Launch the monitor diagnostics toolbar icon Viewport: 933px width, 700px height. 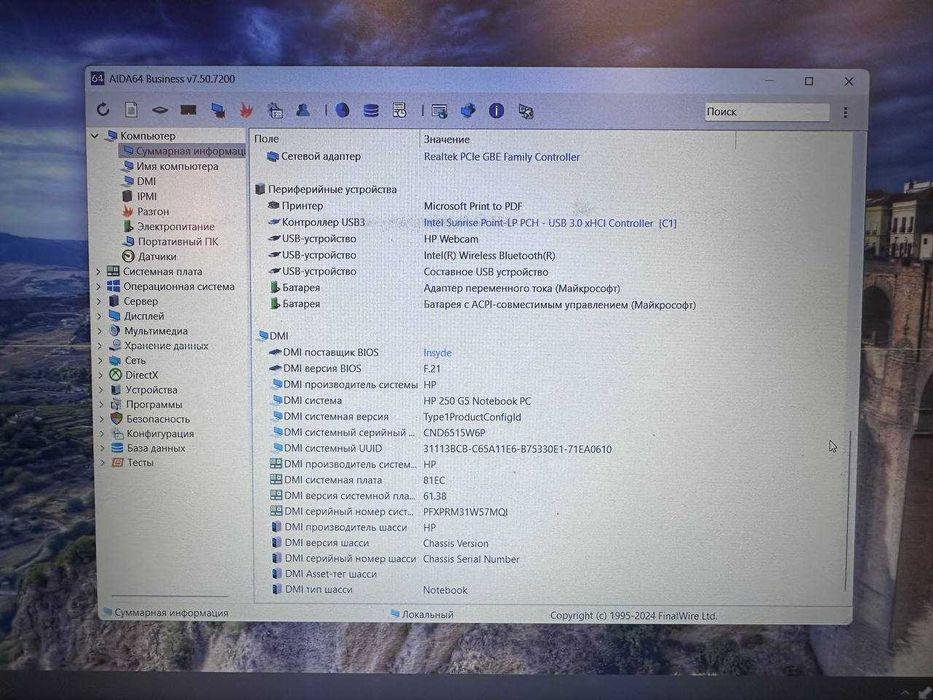point(218,111)
